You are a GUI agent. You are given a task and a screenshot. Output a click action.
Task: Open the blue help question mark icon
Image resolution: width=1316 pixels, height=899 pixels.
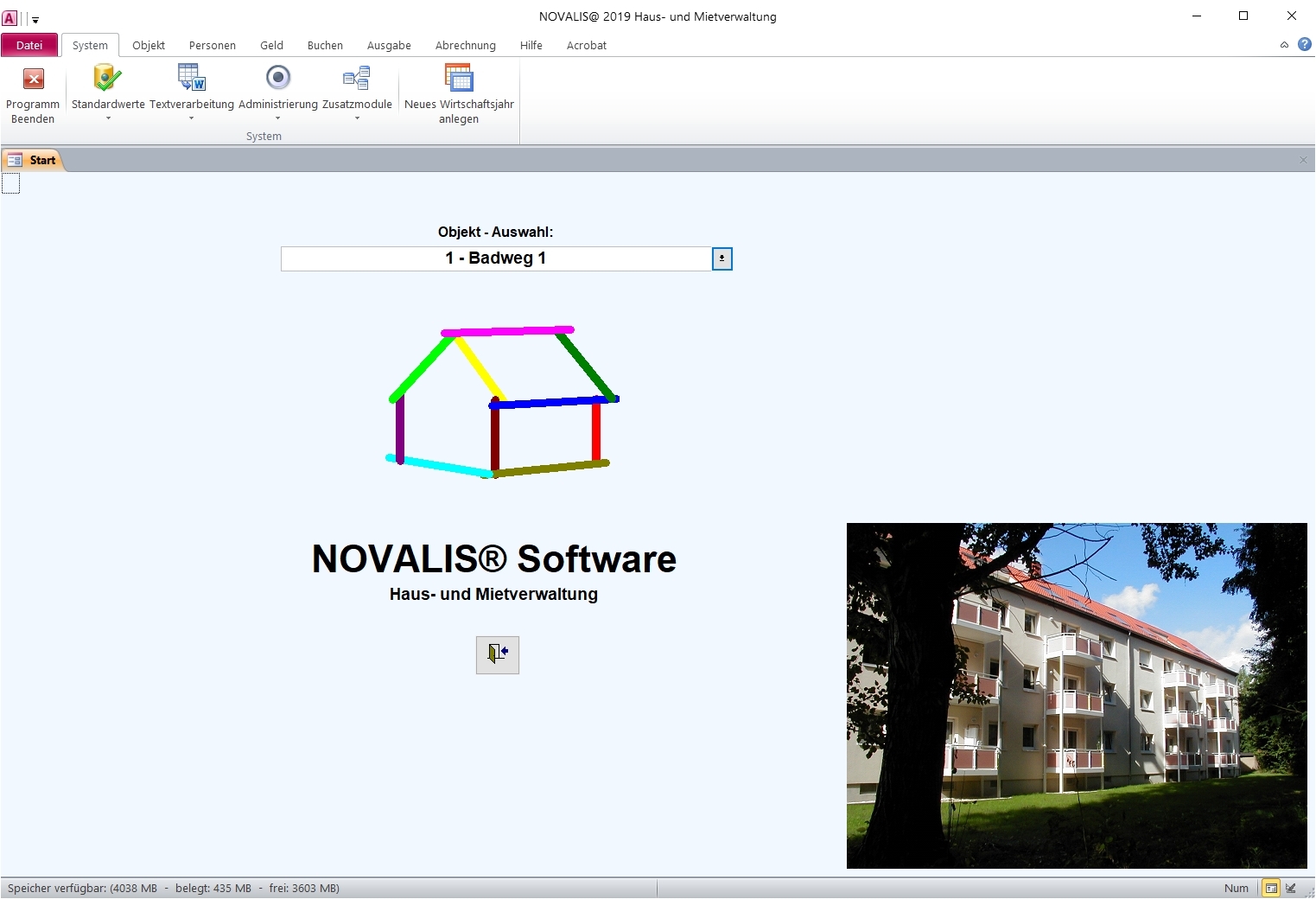(x=1305, y=45)
